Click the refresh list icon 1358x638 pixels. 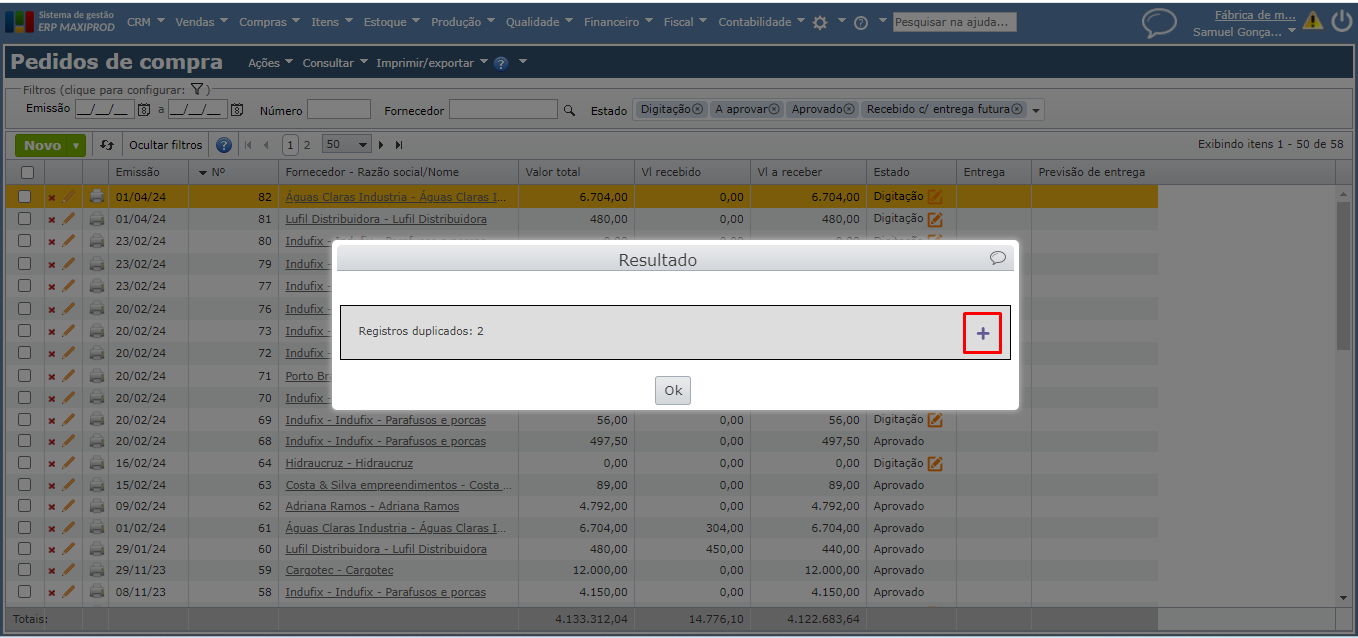point(108,145)
